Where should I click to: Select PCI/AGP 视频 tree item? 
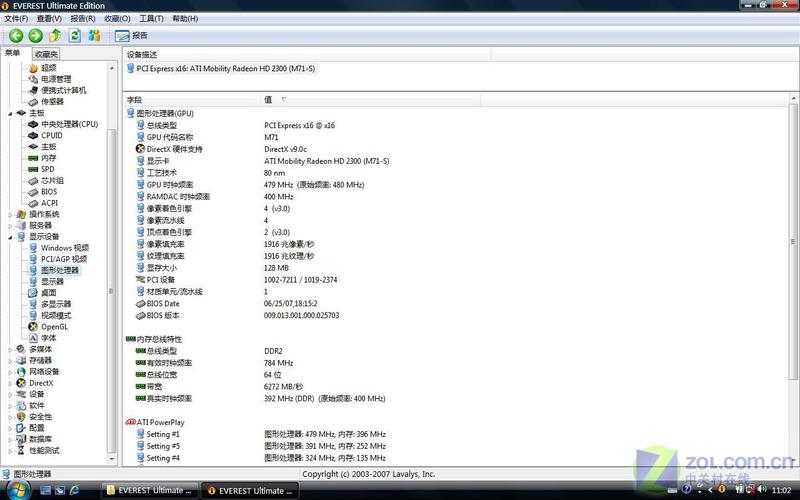(x=64, y=259)
